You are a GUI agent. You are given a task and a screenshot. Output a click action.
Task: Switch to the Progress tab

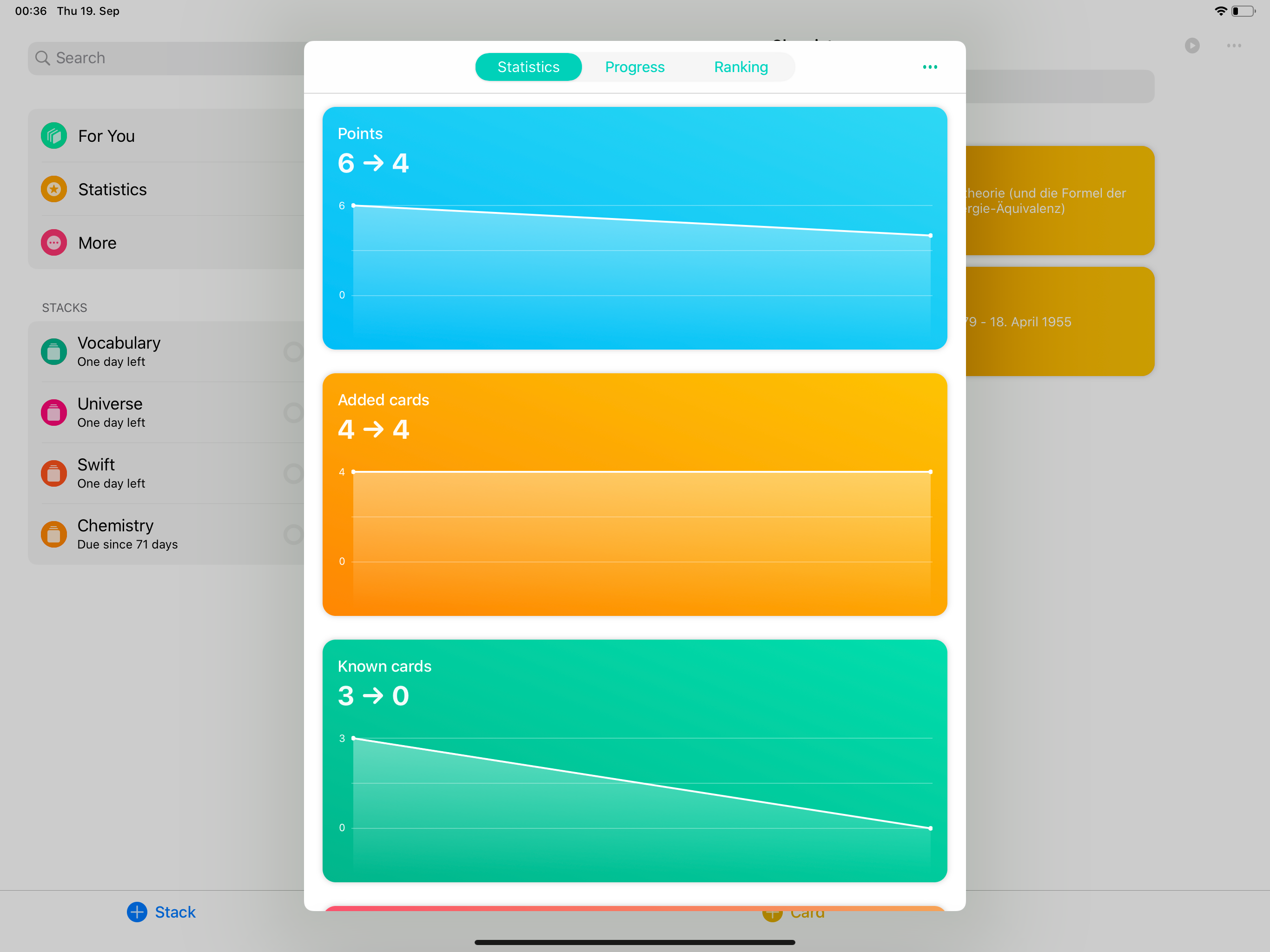click(x=635, y=67)
